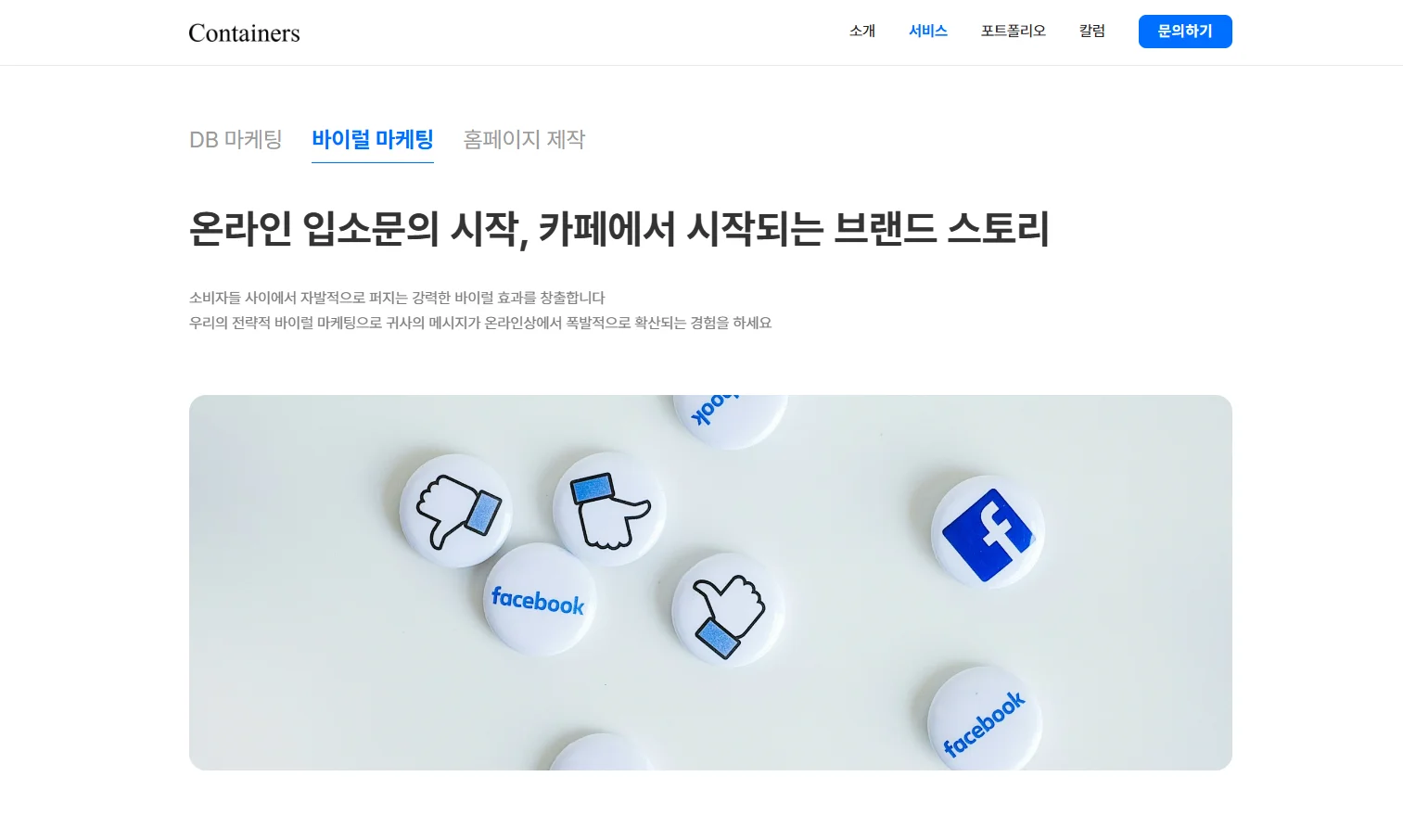This screenshot has height=840, width=1403.
Task: Click the thumbs-down badge in the image
Action: tap(456, 510)
